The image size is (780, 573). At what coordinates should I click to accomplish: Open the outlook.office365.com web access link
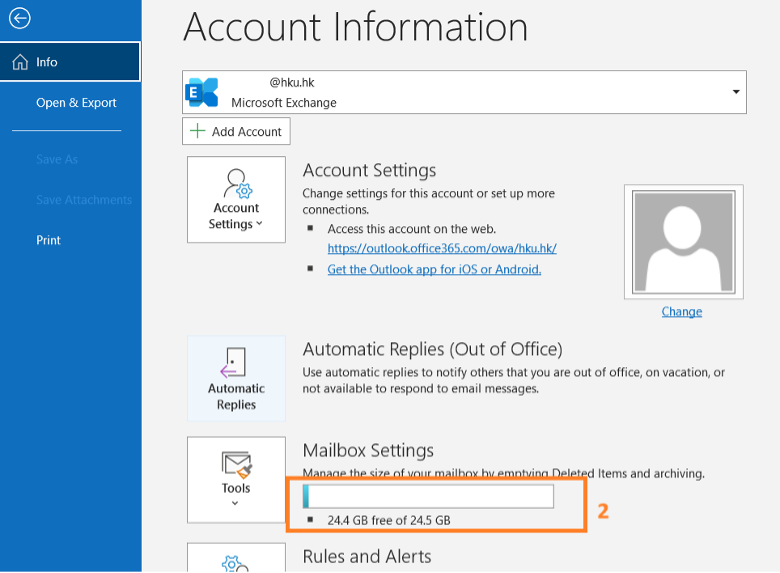442,248
